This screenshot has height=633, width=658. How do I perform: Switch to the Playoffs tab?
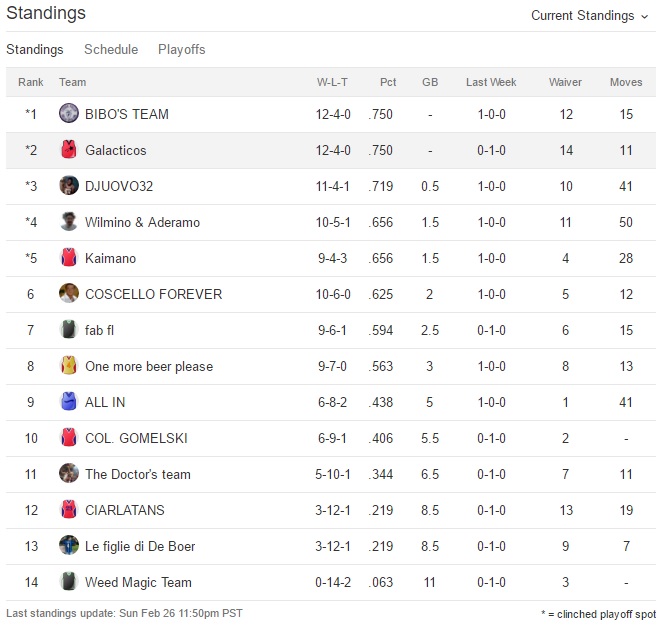tap(181, 49)
